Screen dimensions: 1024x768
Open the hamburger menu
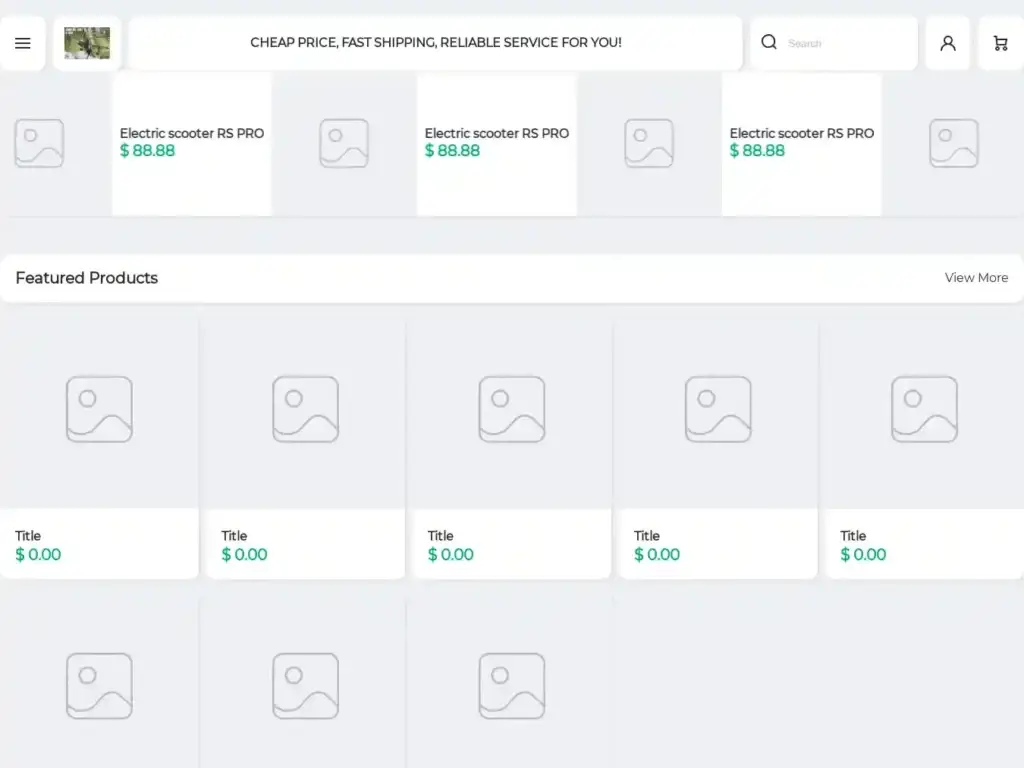click(x=23, y=43)
